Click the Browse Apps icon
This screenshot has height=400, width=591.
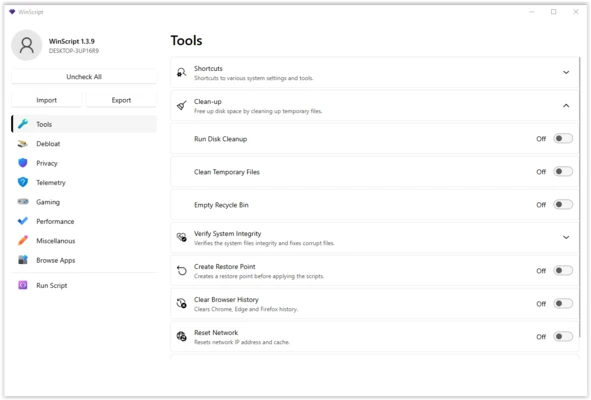coord(23,260)
